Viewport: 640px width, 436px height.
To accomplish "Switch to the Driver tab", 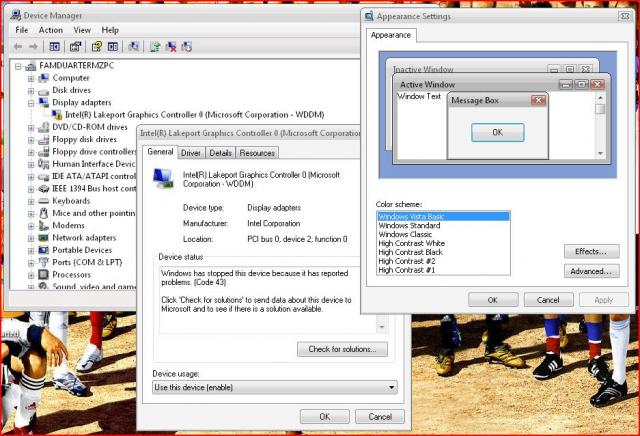I will [x=191, y=153].
